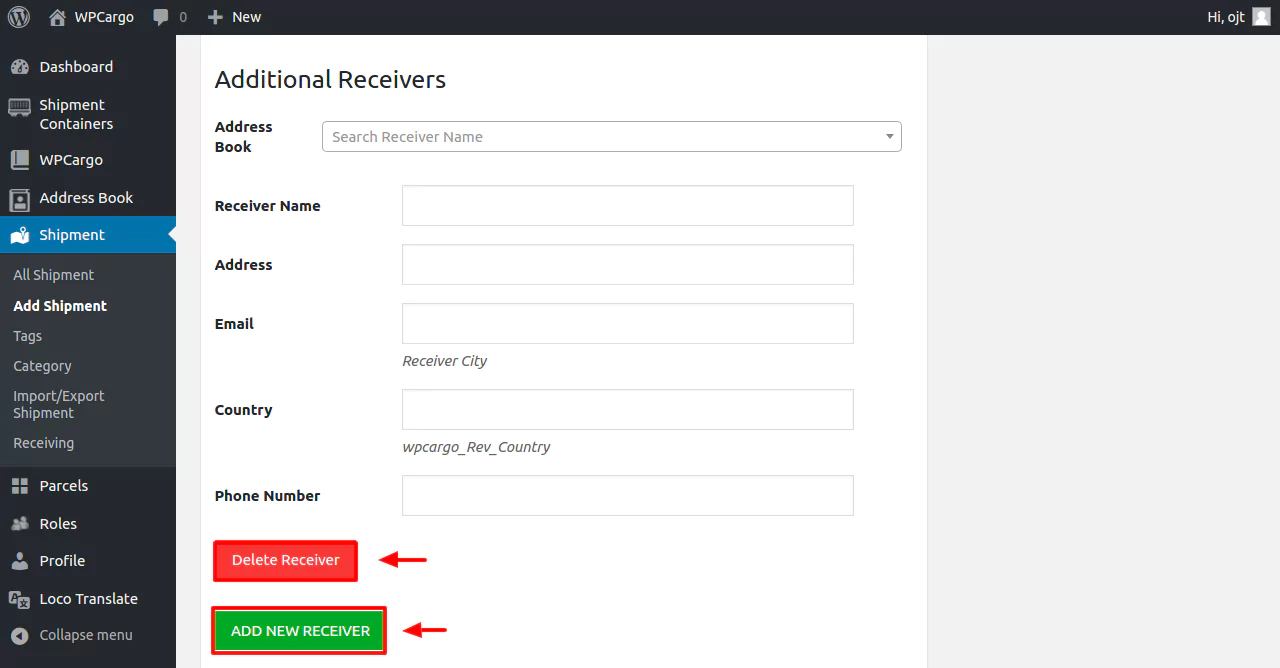Click the user avatar in admin bar
Viewport: 1280px width, 668px height.
[1261, 17]
